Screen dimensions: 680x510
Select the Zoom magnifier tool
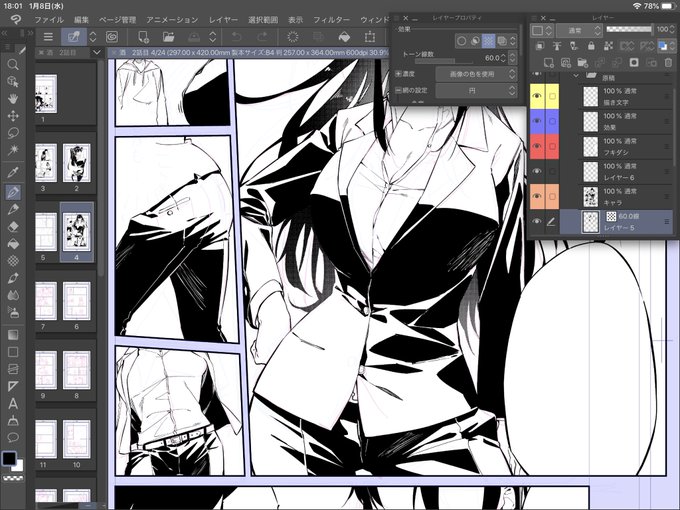click(13, 65)
